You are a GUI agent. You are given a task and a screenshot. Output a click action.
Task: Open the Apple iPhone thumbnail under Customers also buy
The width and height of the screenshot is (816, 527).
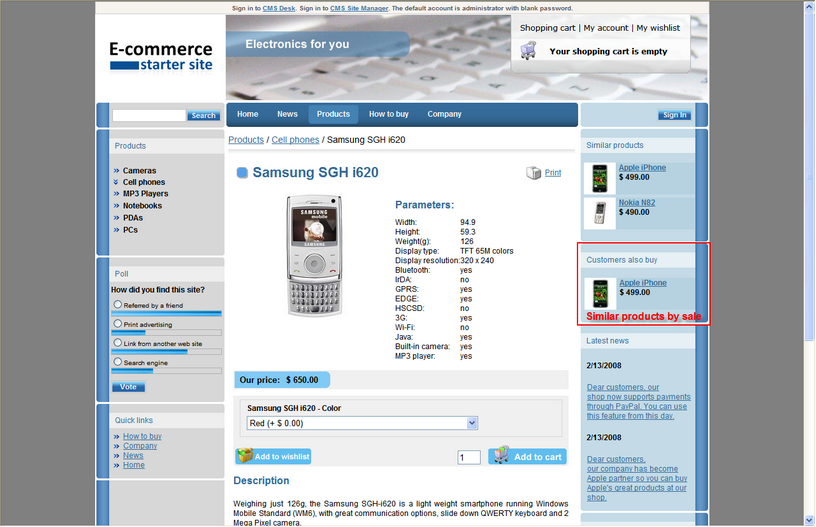pos(601,293)
